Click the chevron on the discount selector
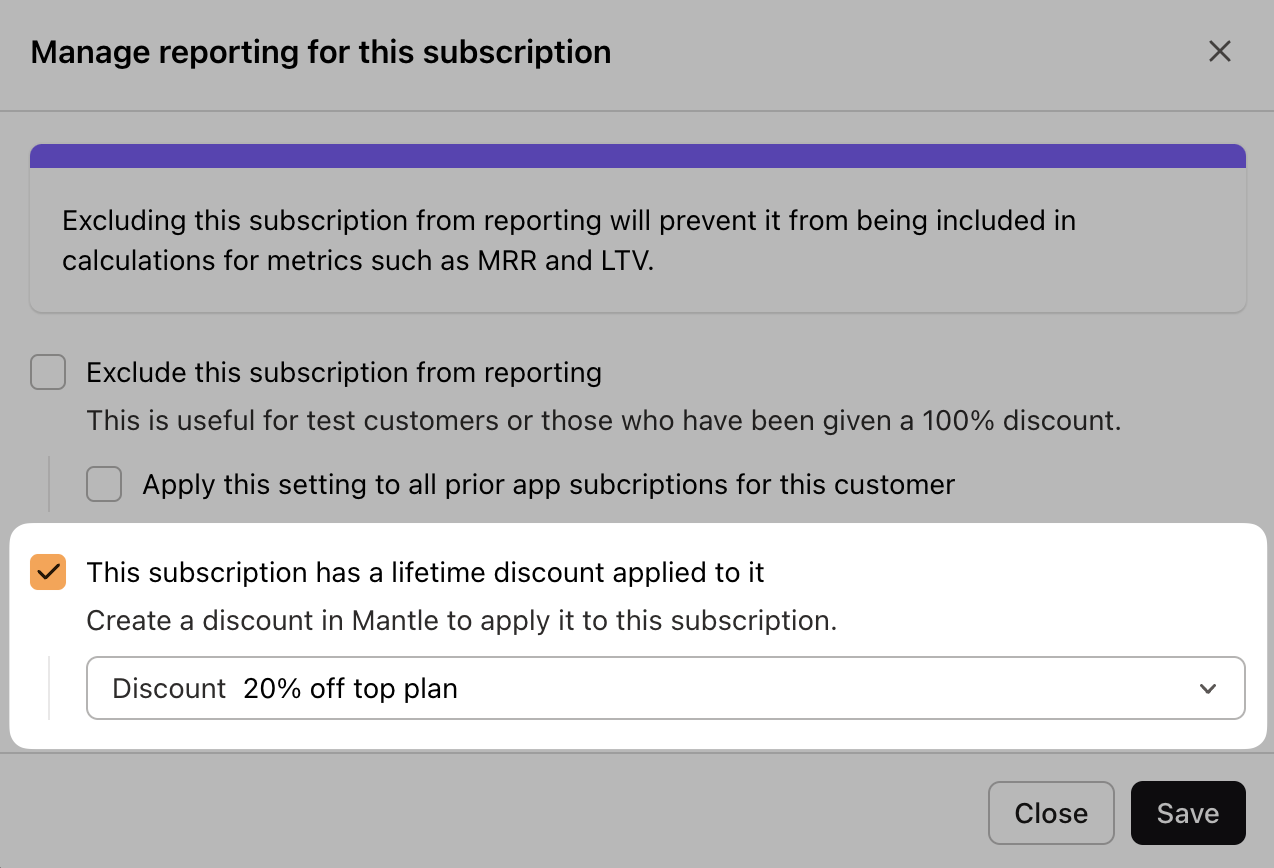The height and width of the screenshot is (868, 1274). [x=1208, y=688]
